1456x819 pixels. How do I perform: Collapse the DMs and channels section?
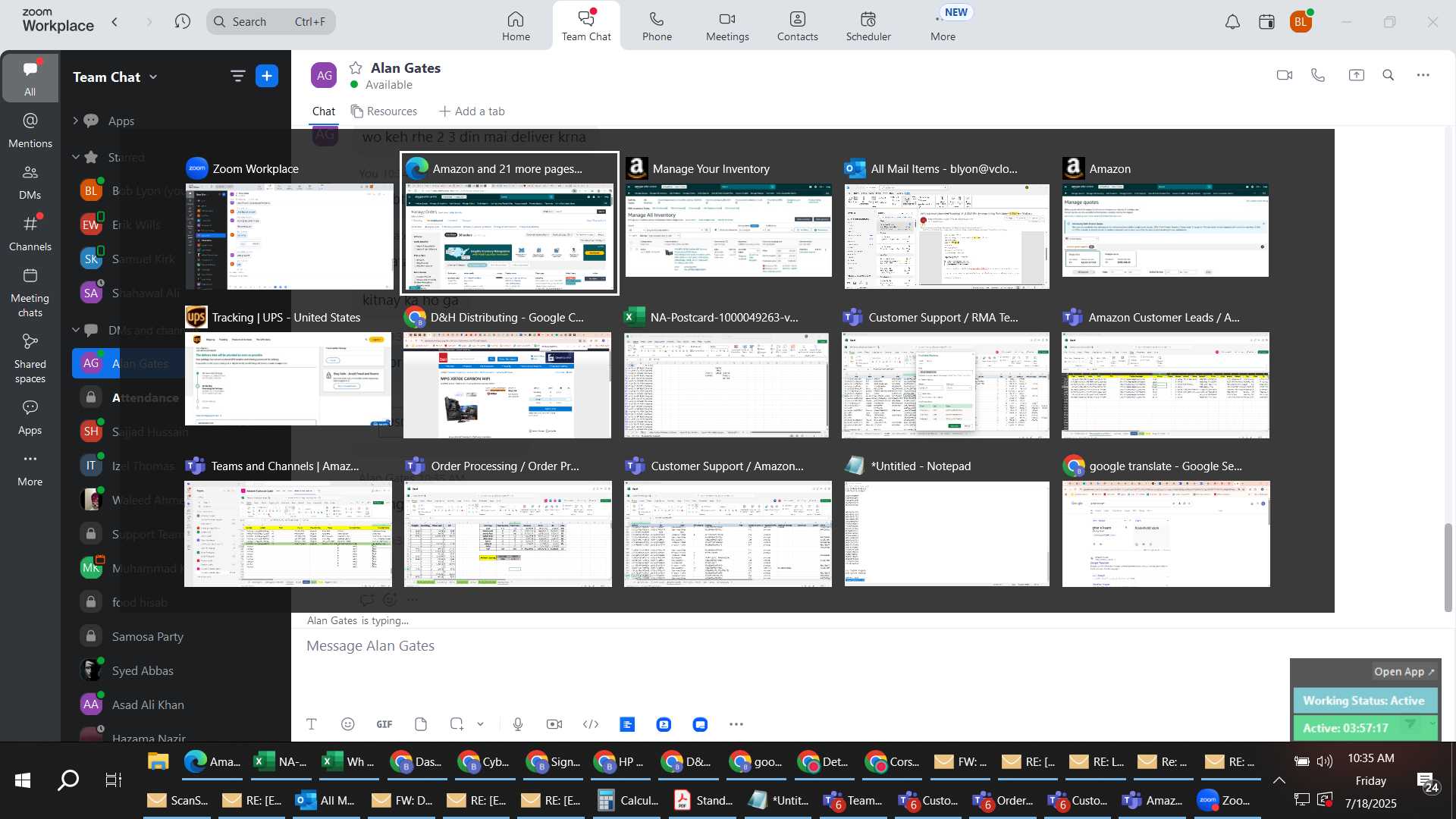pos(75,330)
